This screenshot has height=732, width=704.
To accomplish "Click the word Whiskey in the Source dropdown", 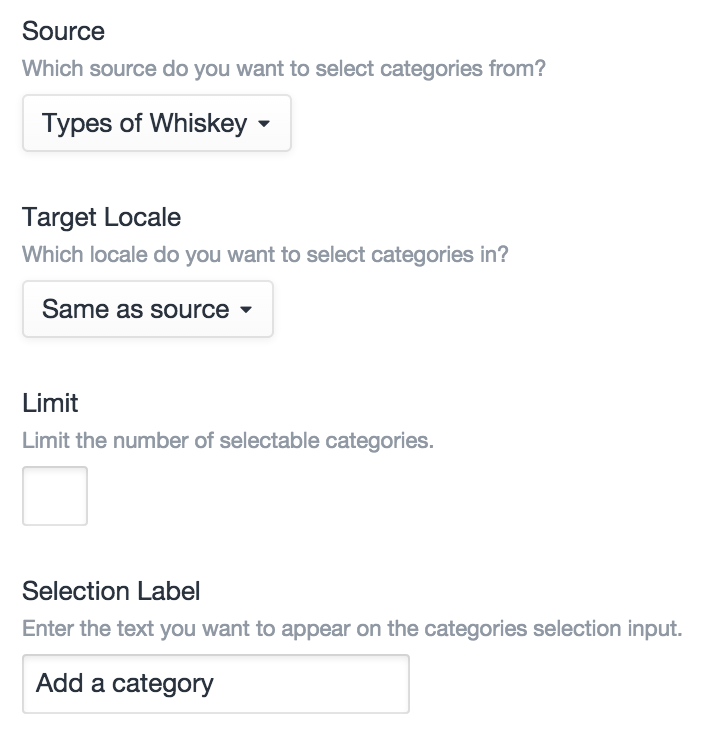I will click(198, 124).
